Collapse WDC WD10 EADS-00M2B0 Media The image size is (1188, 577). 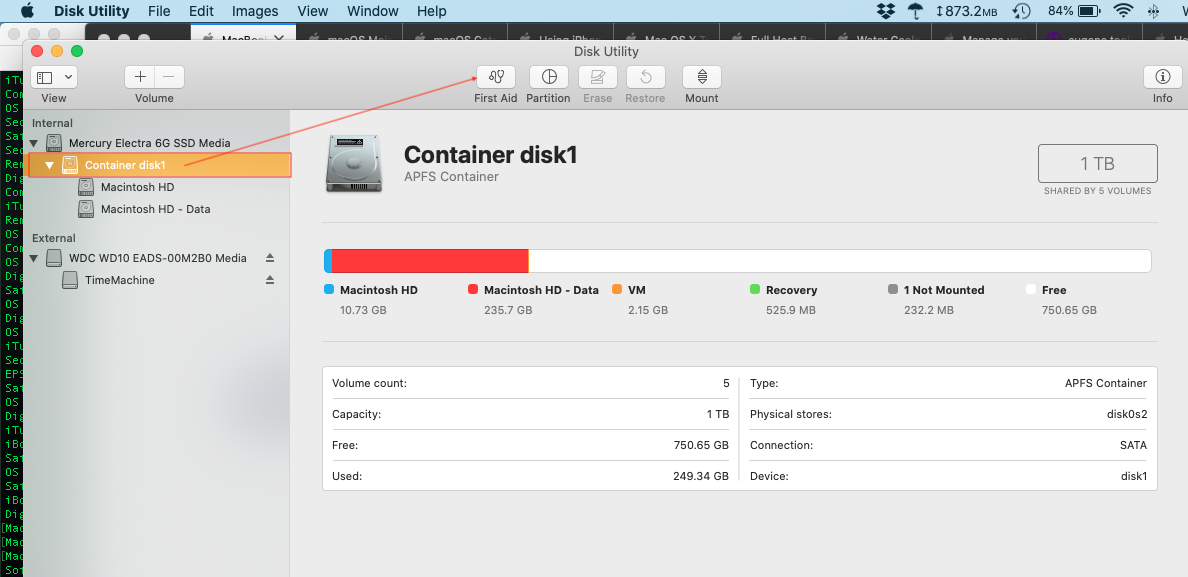(33, 258)
